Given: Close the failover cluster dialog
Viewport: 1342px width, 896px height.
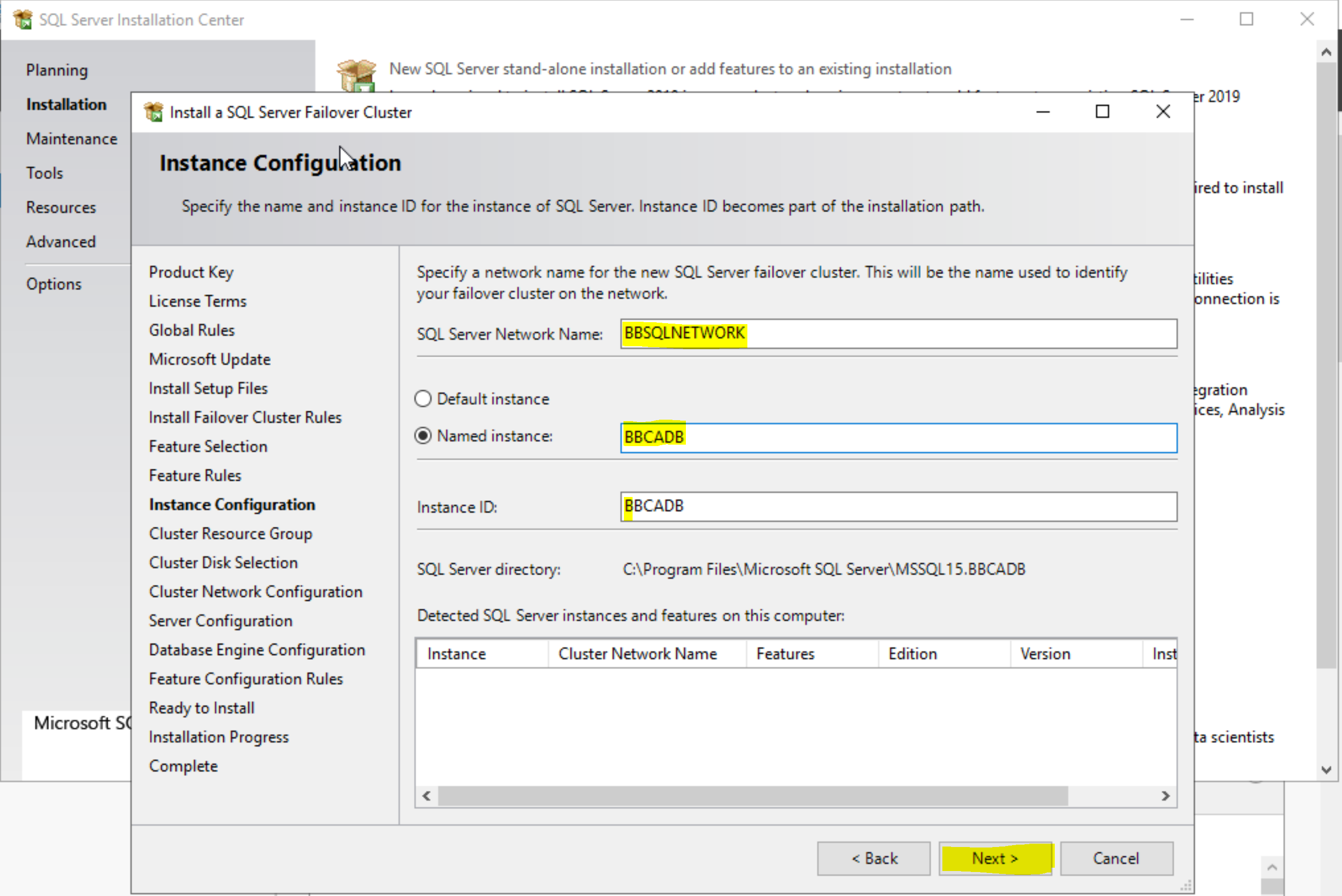Looking at the screenshot, I should coord(1163,111).
